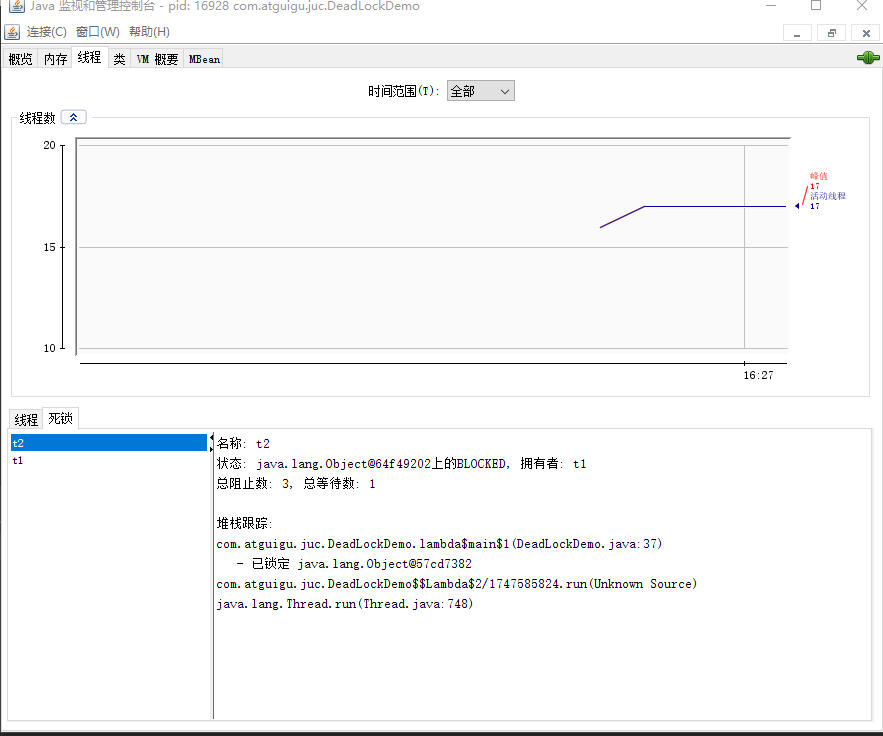Screen dimensions: 883x736
Task: Click the 时间范围(T) label
Action: point(403,91)
